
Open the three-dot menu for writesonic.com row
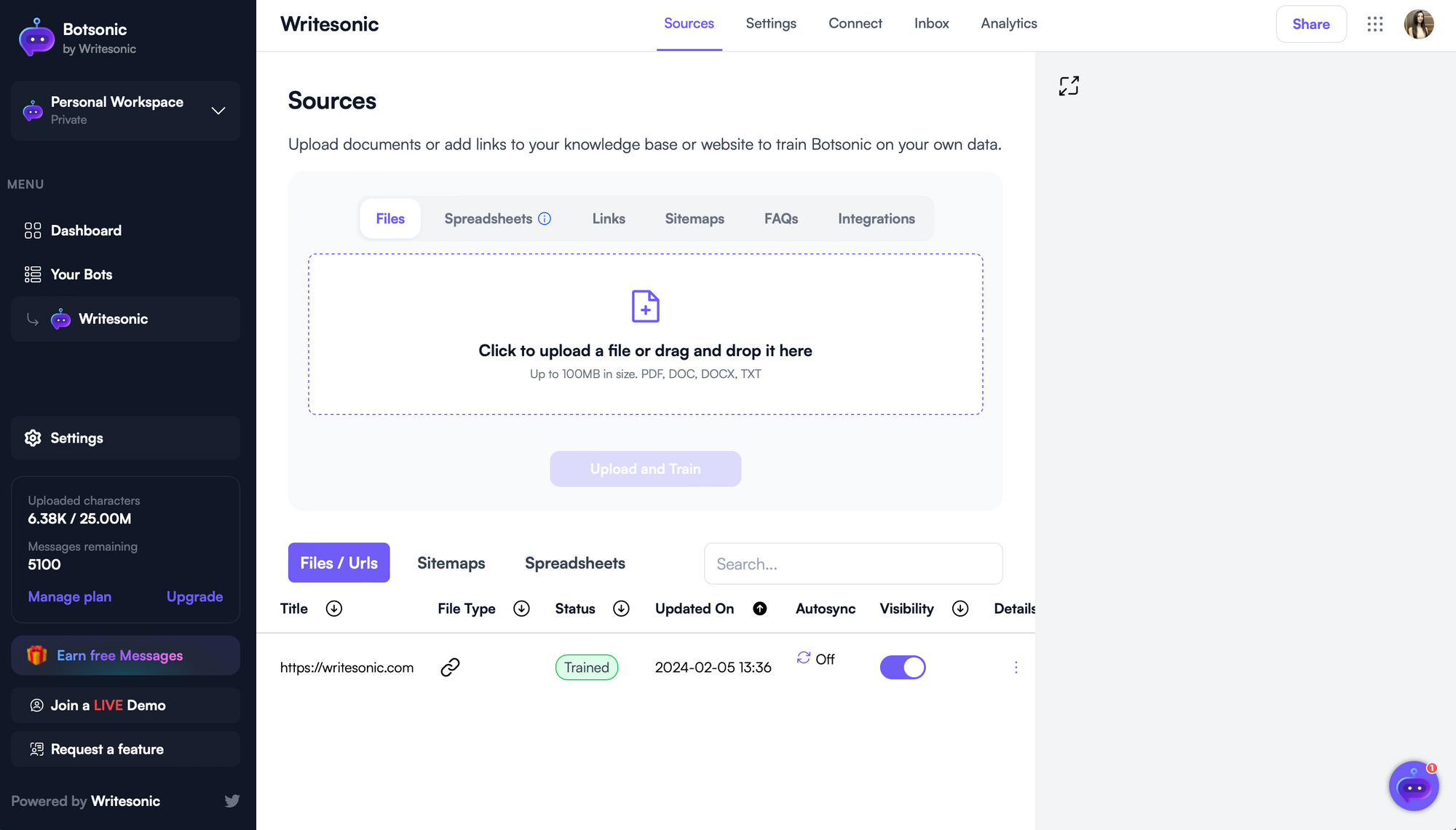pos(1016,667)
